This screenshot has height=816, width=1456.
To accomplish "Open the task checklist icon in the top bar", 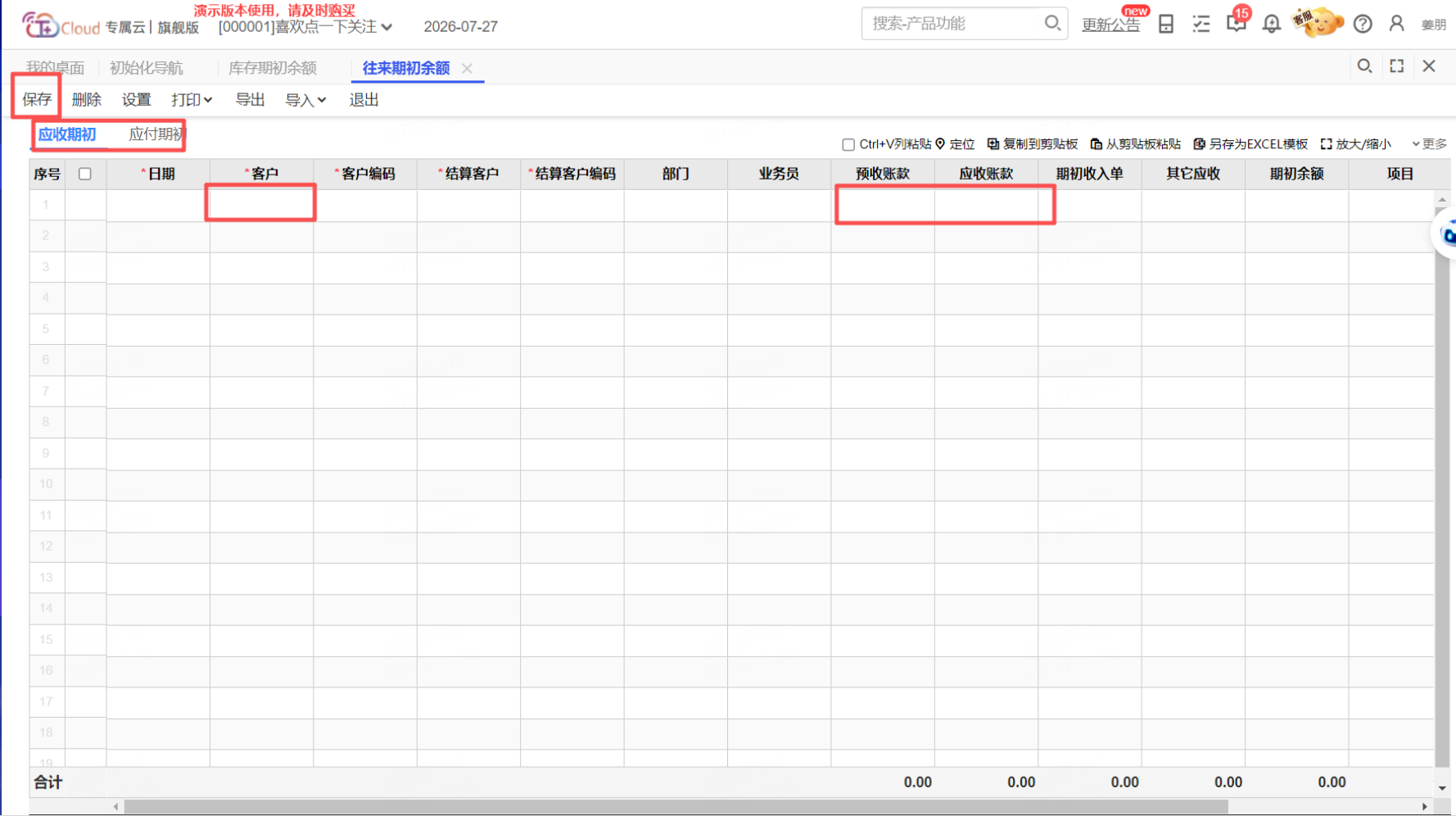I will click(x=1201, y=24).
